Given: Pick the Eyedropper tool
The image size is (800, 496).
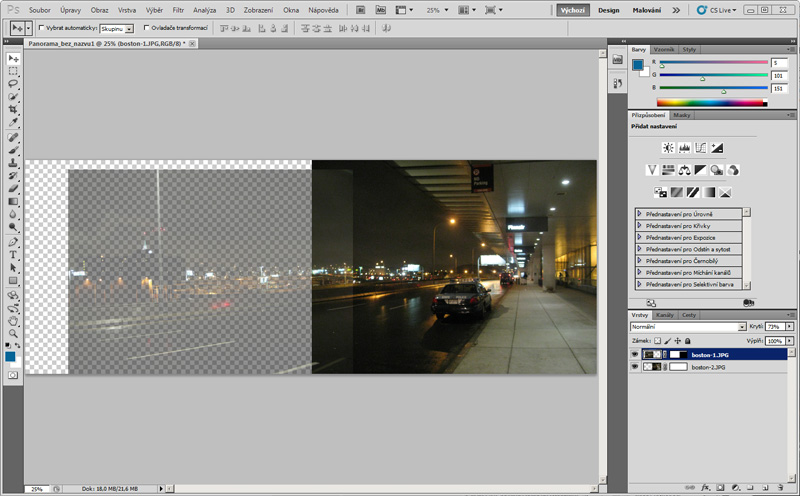Looking at the screenshot, I should [x=13, y=123].
